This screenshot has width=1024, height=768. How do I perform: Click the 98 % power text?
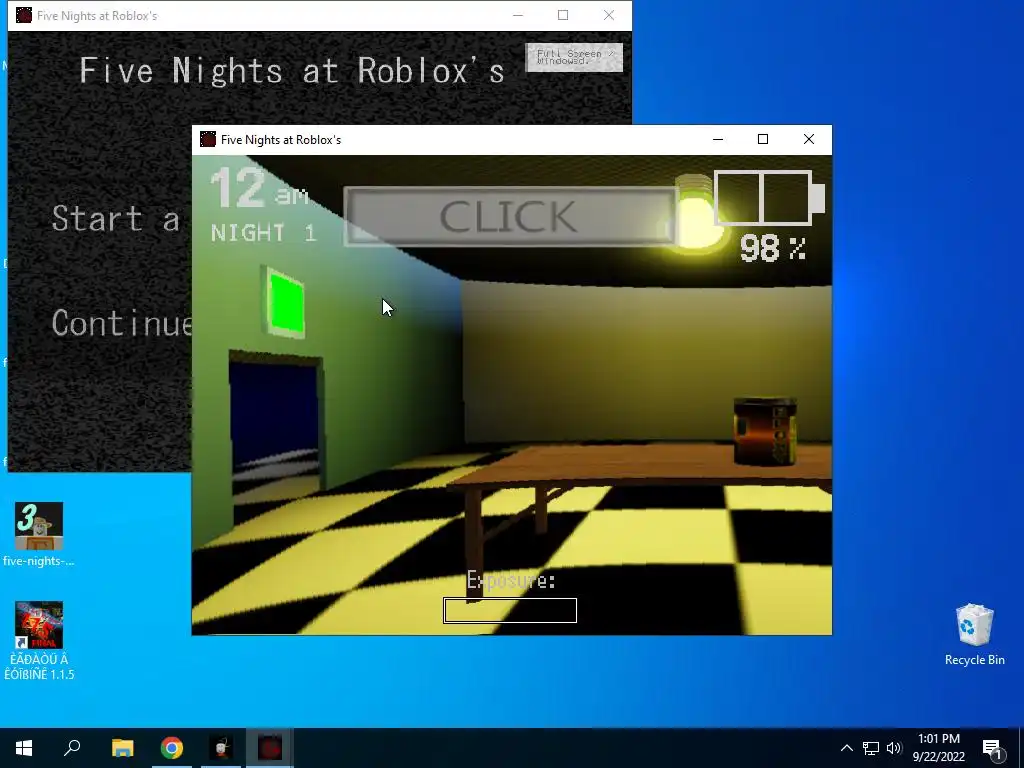[x=773, y=249]
